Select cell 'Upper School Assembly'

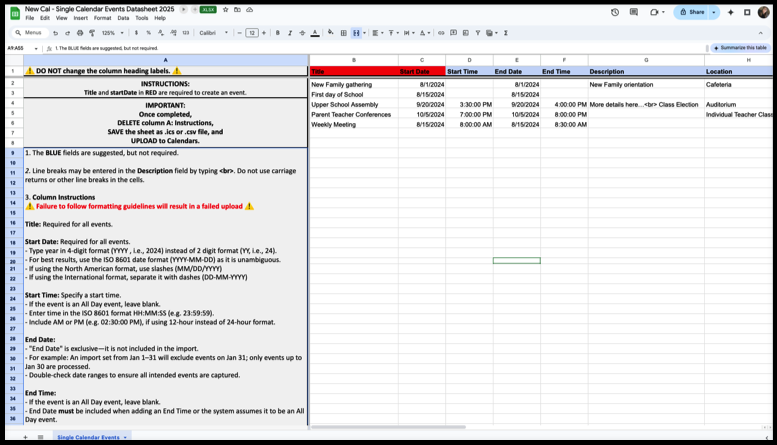[354, 105]
